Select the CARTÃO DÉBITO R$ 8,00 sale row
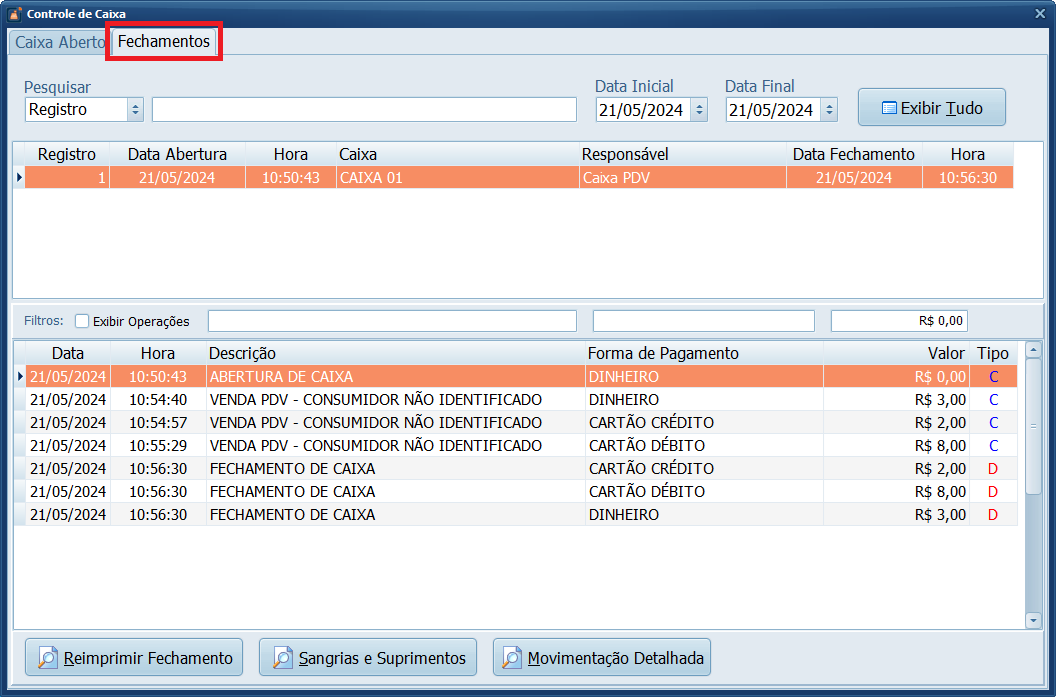Screen dimensions: 1056x697 click(x=400, y=446)
